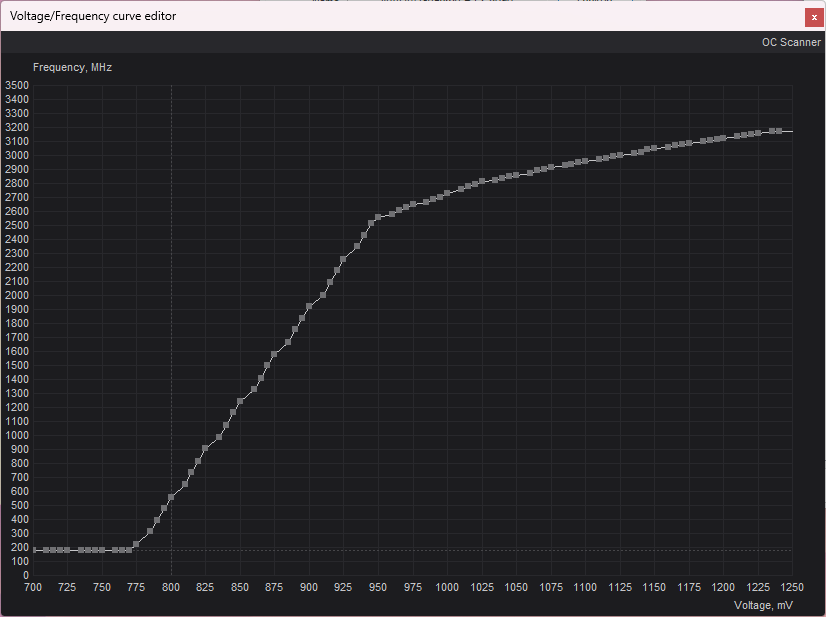Click the Voltage/Frequency curve editor title bar
This screenshot has width=826, height=617.
click(x=400, y=16)
